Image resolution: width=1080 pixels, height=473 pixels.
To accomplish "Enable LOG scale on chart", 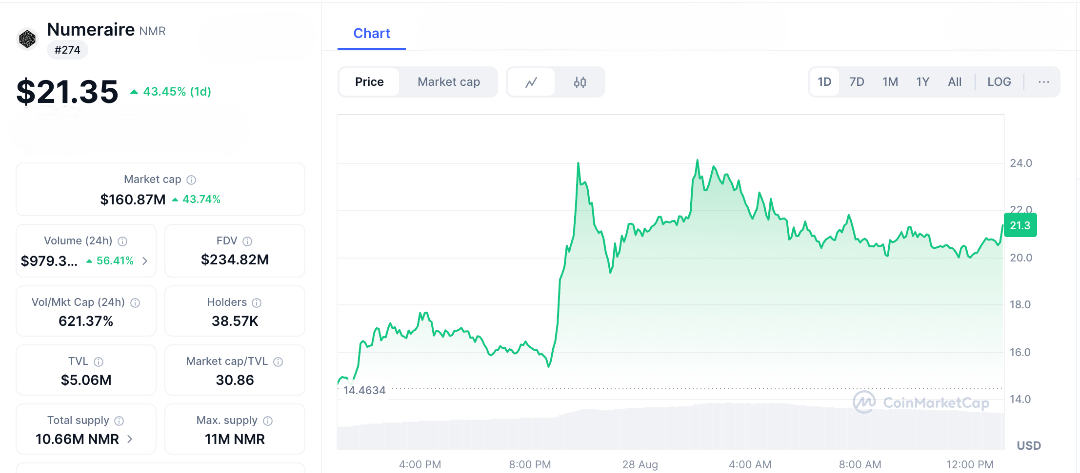I will (x=999, y=82).
